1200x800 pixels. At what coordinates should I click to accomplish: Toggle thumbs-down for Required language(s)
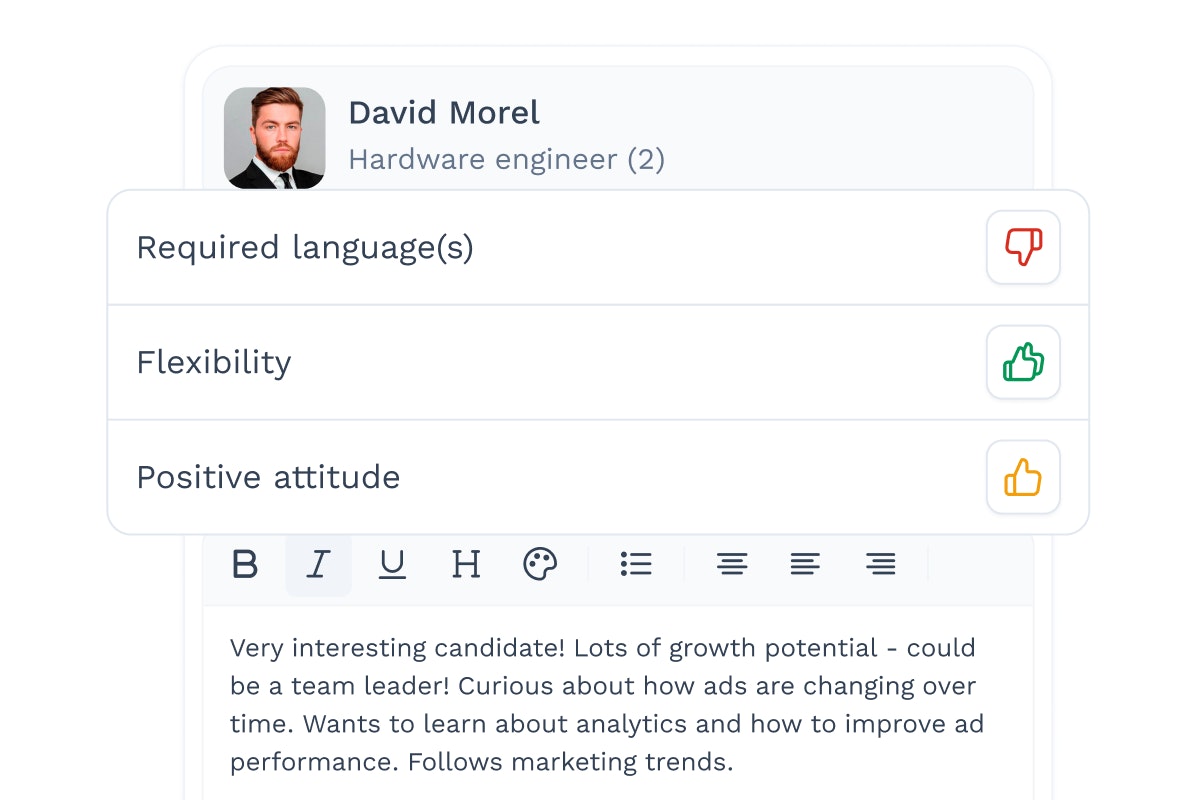point(1023,247)
